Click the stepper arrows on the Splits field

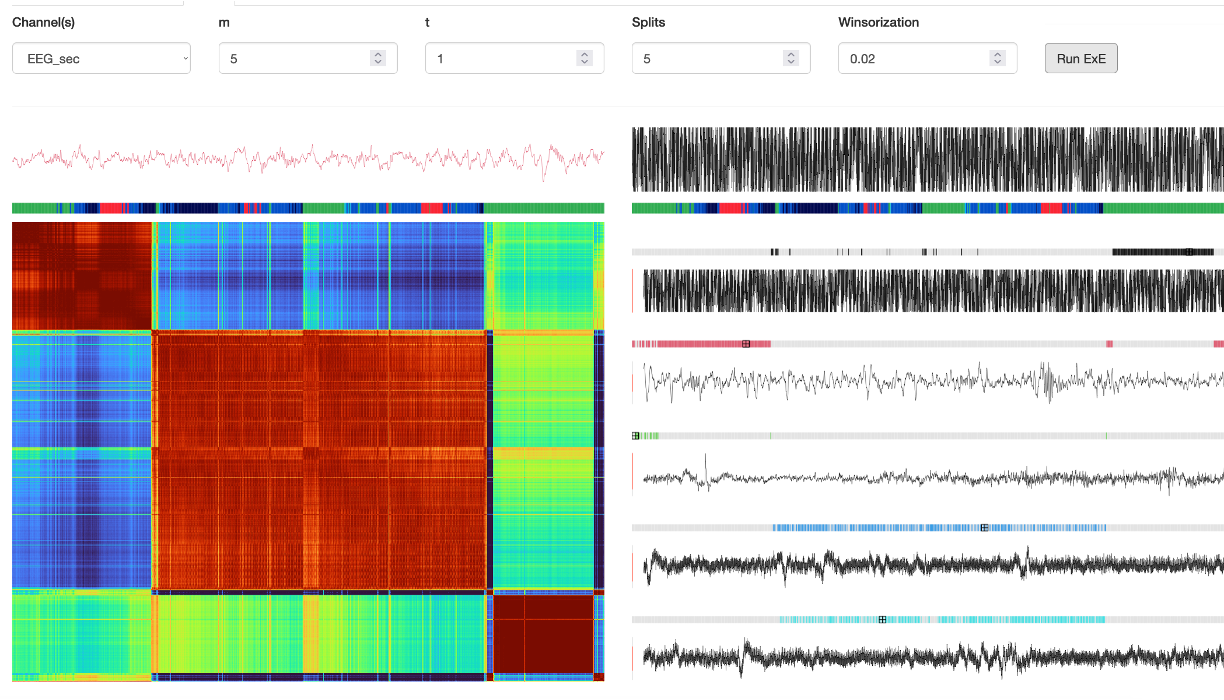pyautogui.click(x=791, y=59)
